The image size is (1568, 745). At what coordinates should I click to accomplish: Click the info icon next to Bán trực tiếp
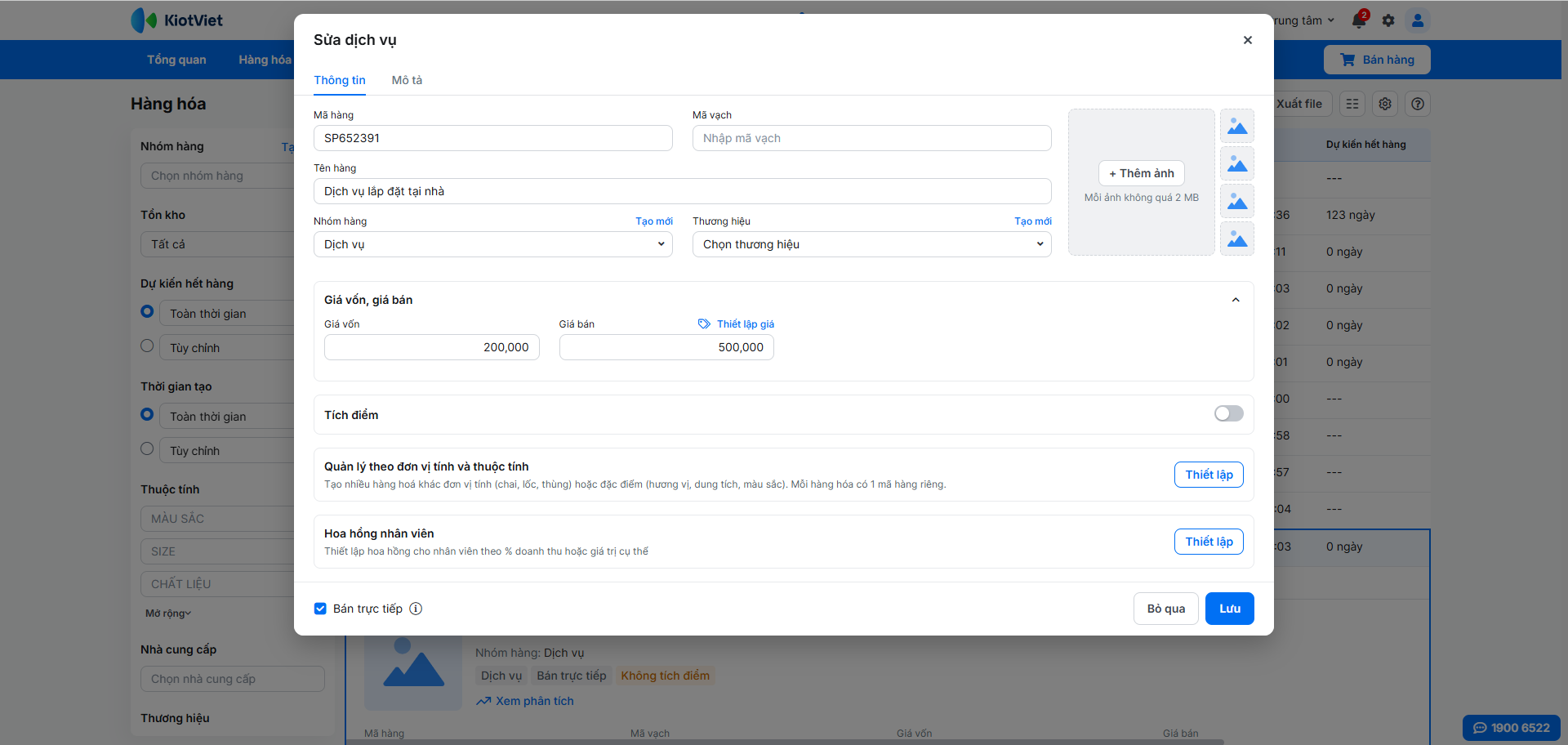(416, 609)
